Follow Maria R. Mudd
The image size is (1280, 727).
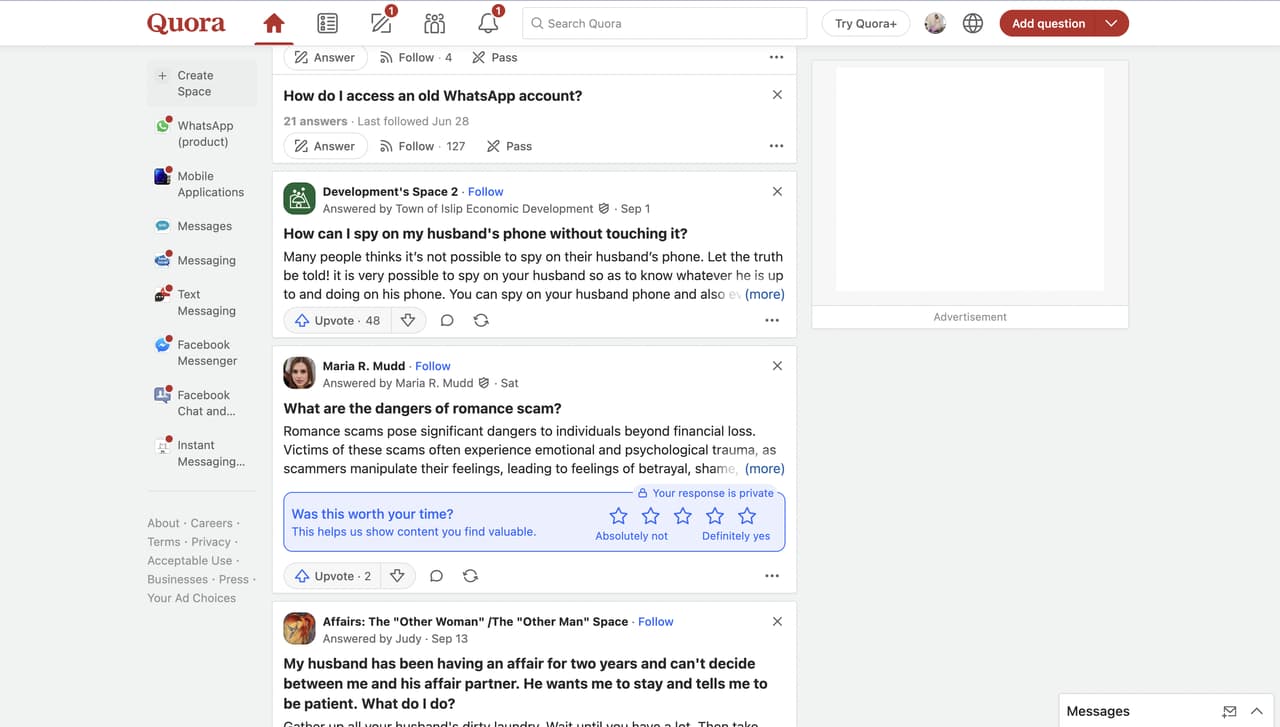[x=433, y=366]
